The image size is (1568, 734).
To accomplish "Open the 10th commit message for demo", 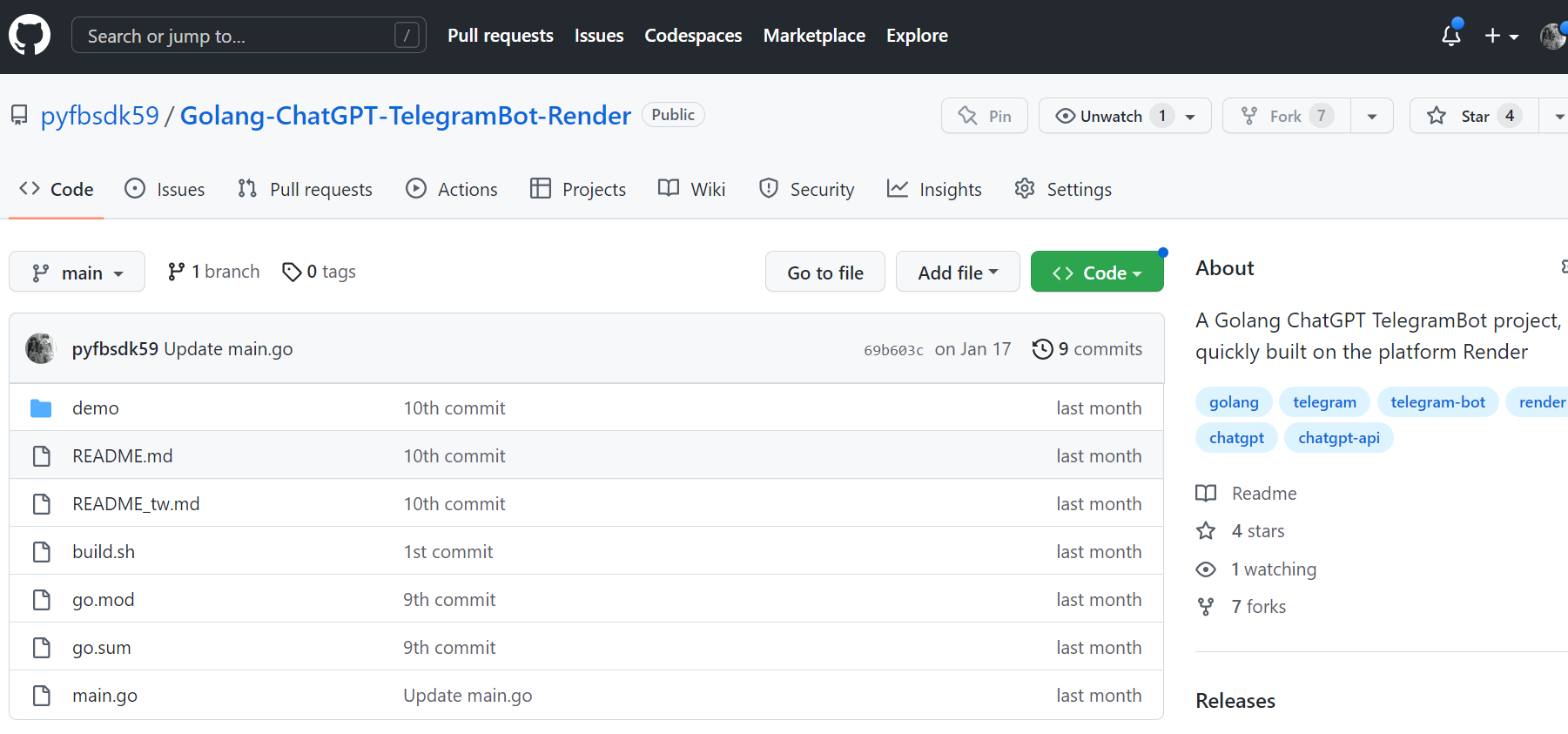I will pos(454,408).
